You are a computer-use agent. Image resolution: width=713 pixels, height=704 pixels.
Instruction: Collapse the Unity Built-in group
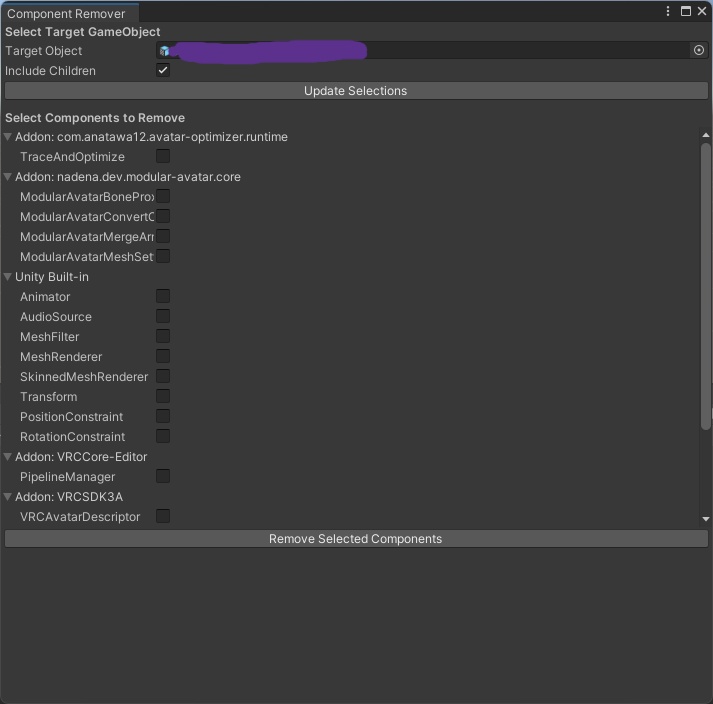click(x=8, y=277)
